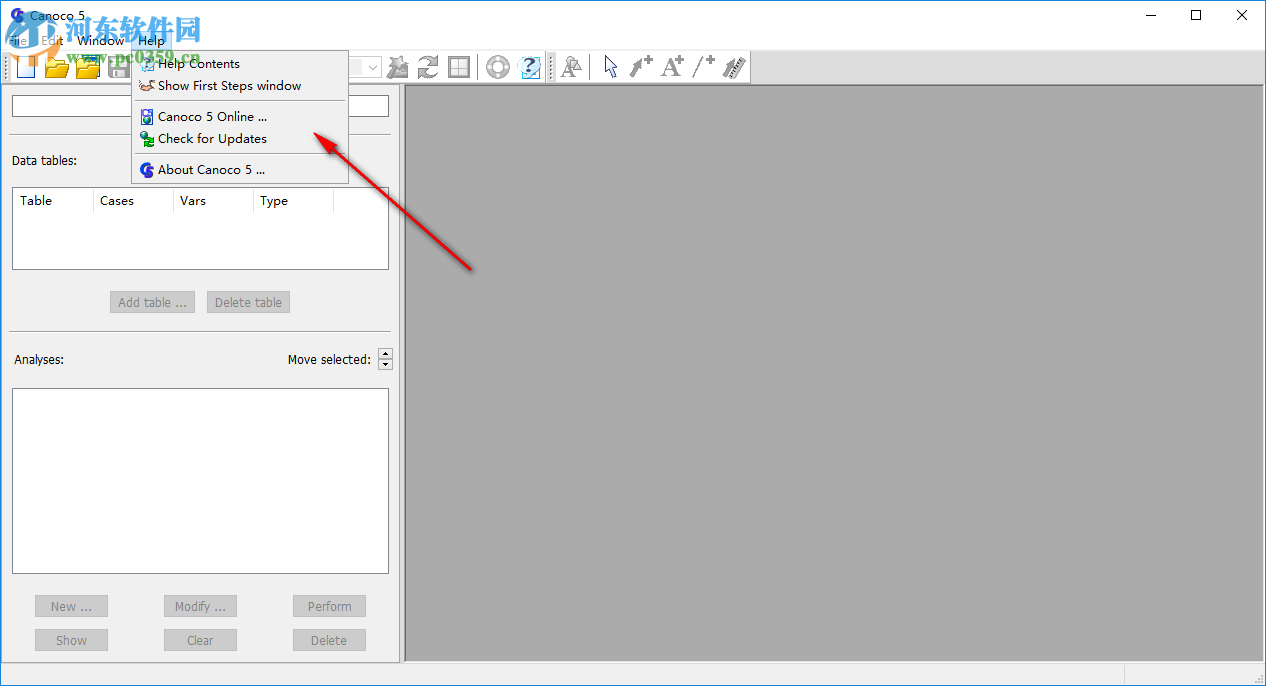Viewport: 1266px width, 686px height.
Task: Select Show First Steps window
Action: coord(240,86)
